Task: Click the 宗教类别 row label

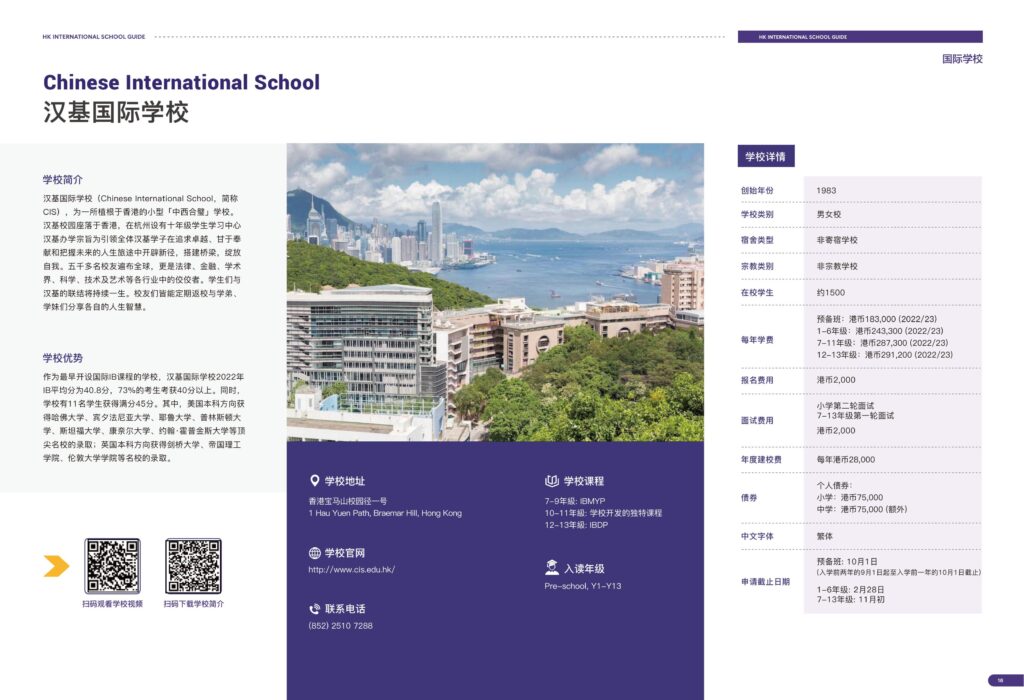Action: pyautogui.click(x=757, y=266)
